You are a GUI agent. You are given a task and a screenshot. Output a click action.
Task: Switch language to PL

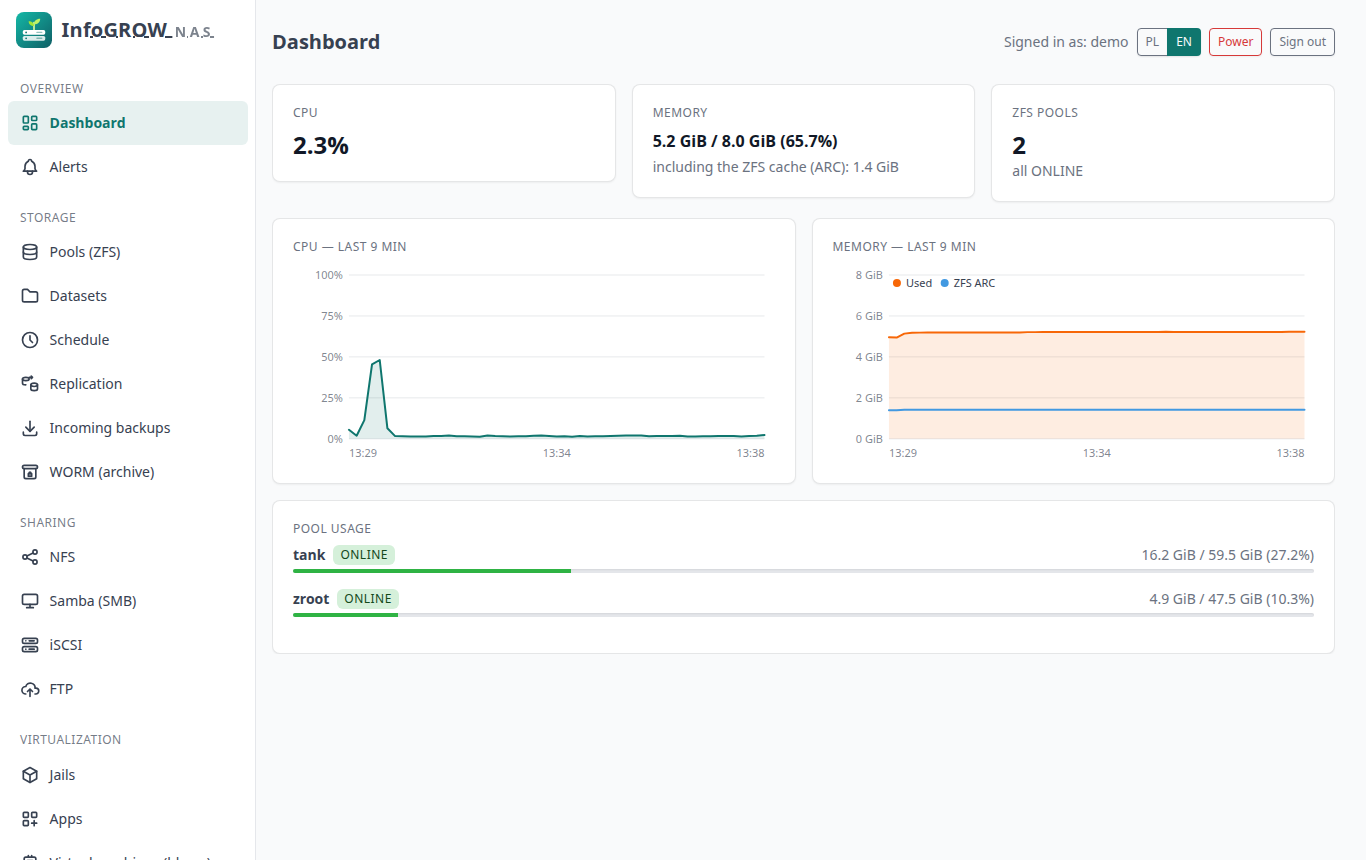1152,42
